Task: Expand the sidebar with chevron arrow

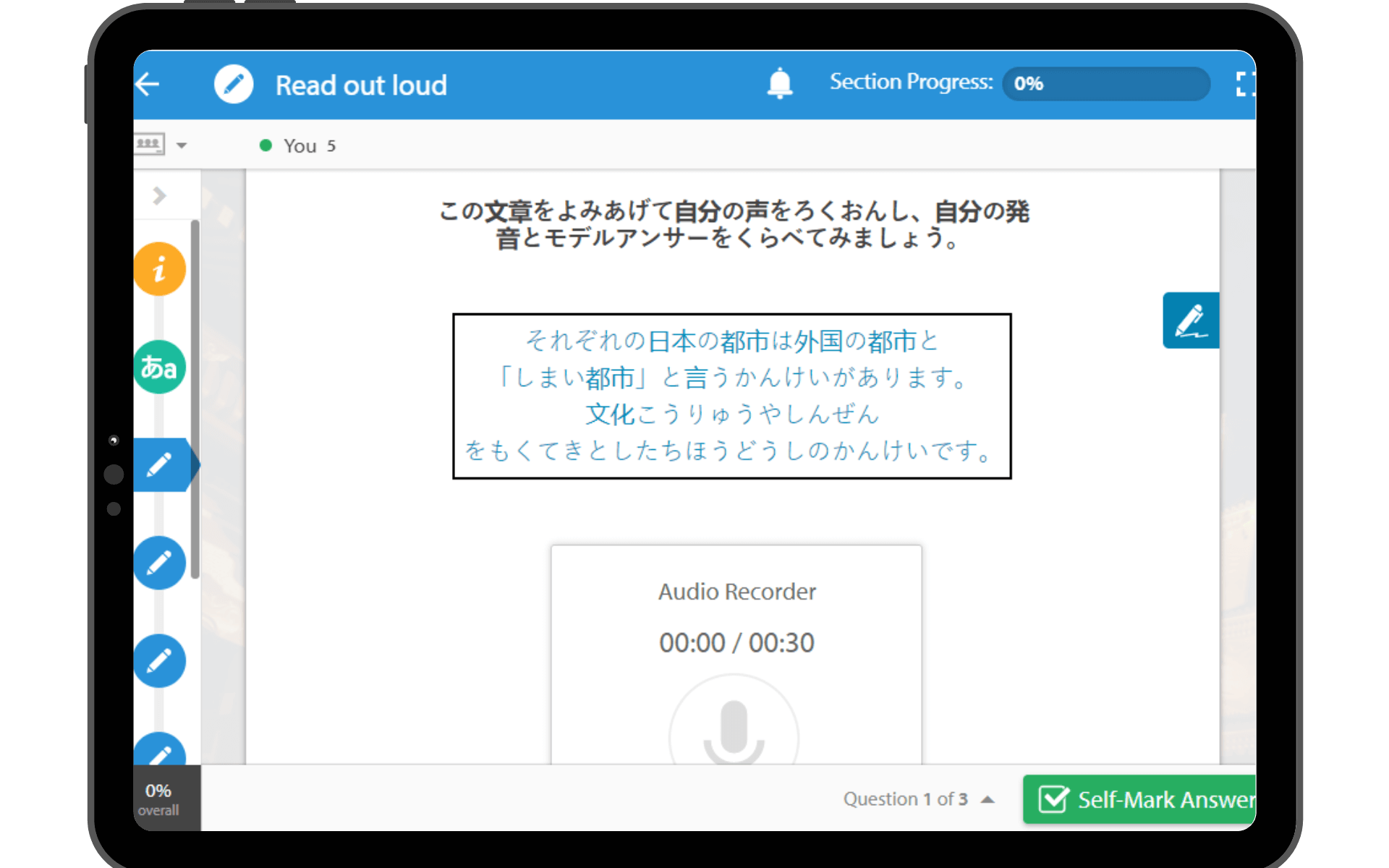Action: click(160, 196)
